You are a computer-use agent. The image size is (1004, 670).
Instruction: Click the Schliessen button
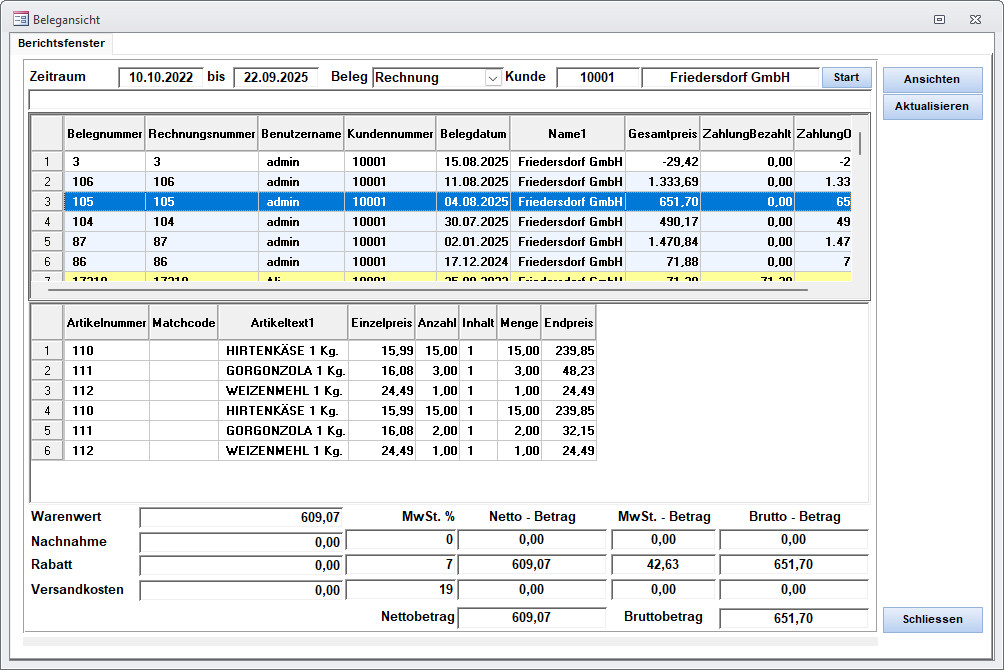point(932,619)
